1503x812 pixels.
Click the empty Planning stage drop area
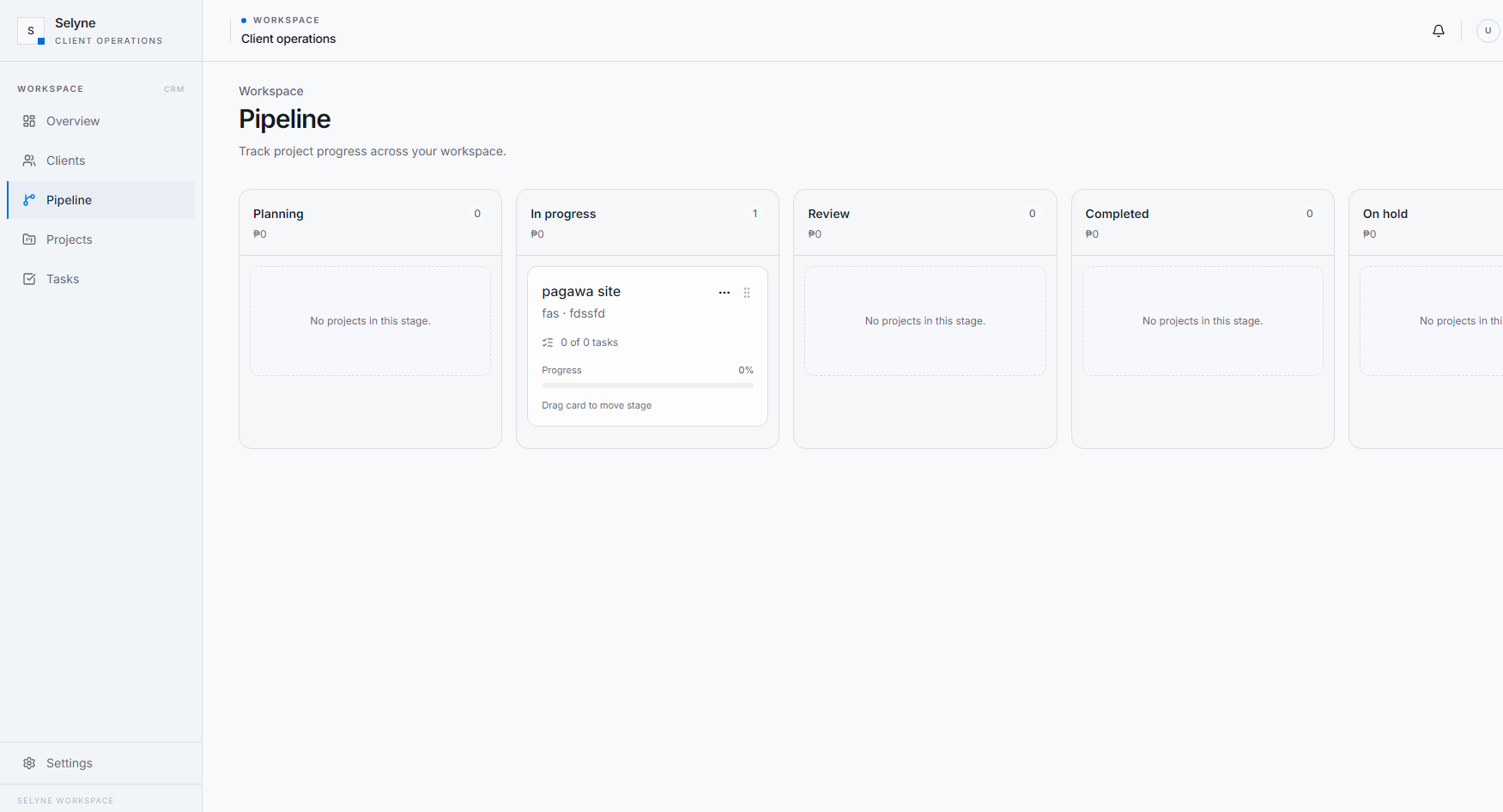coord(370,321)
